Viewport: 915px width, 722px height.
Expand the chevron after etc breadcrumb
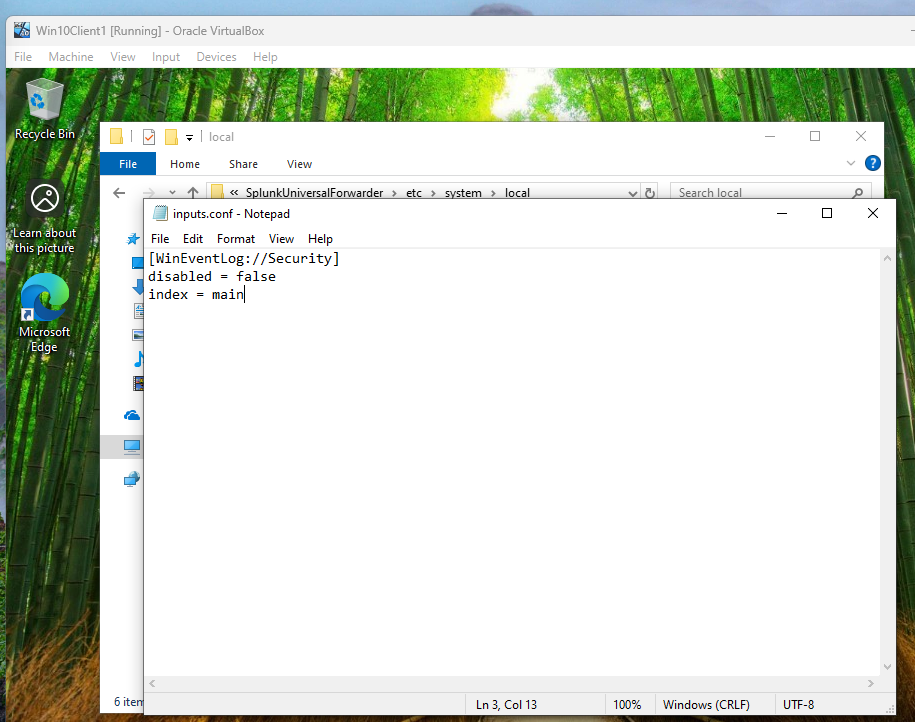[x=433, y=193]
